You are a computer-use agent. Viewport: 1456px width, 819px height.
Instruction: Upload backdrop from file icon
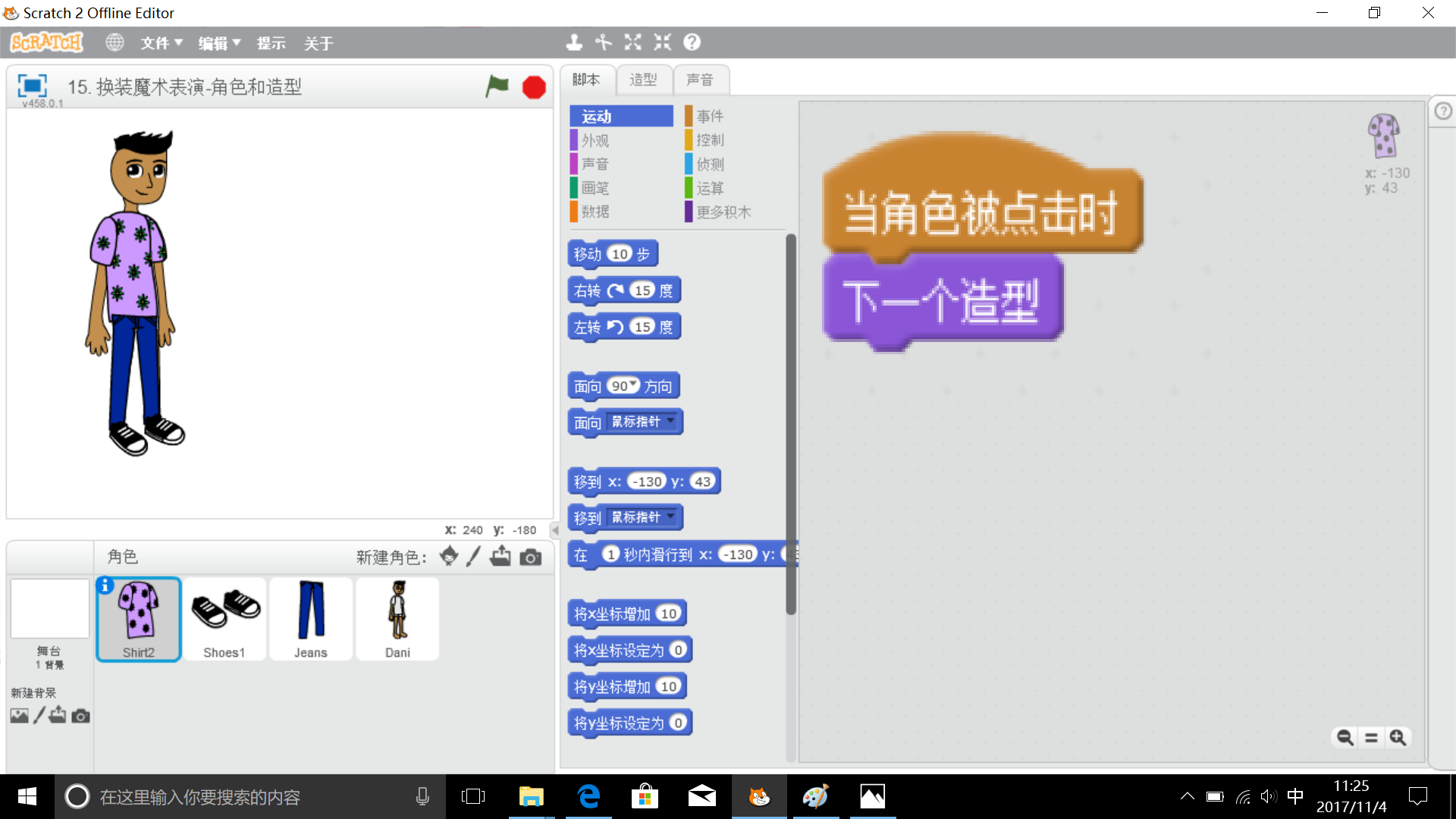coord(58,715)
